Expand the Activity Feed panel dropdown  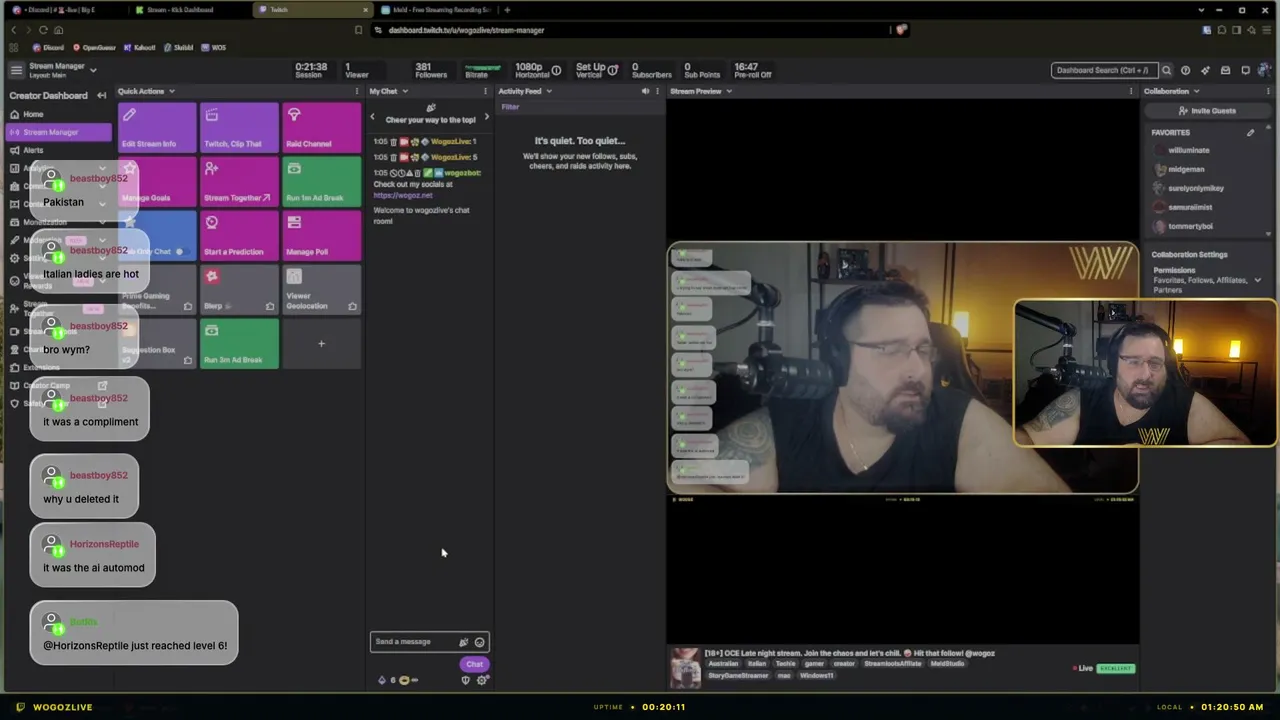click(x=549, y=91)
